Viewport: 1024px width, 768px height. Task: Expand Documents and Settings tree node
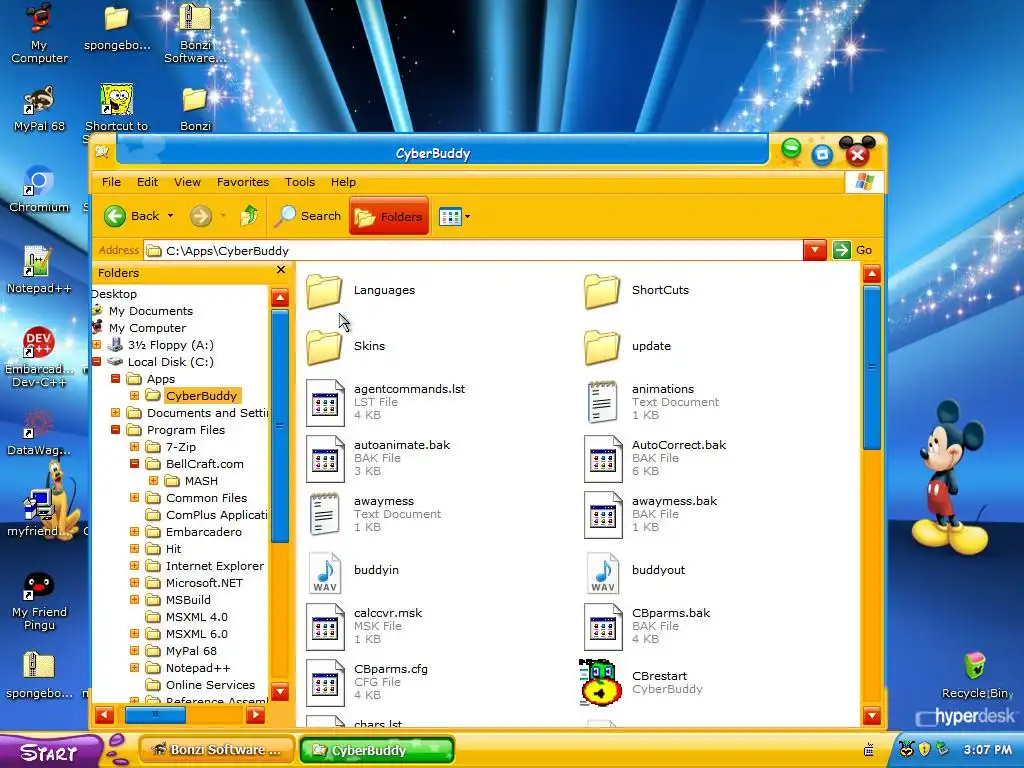pyautogui.click(x=116, y=412)
